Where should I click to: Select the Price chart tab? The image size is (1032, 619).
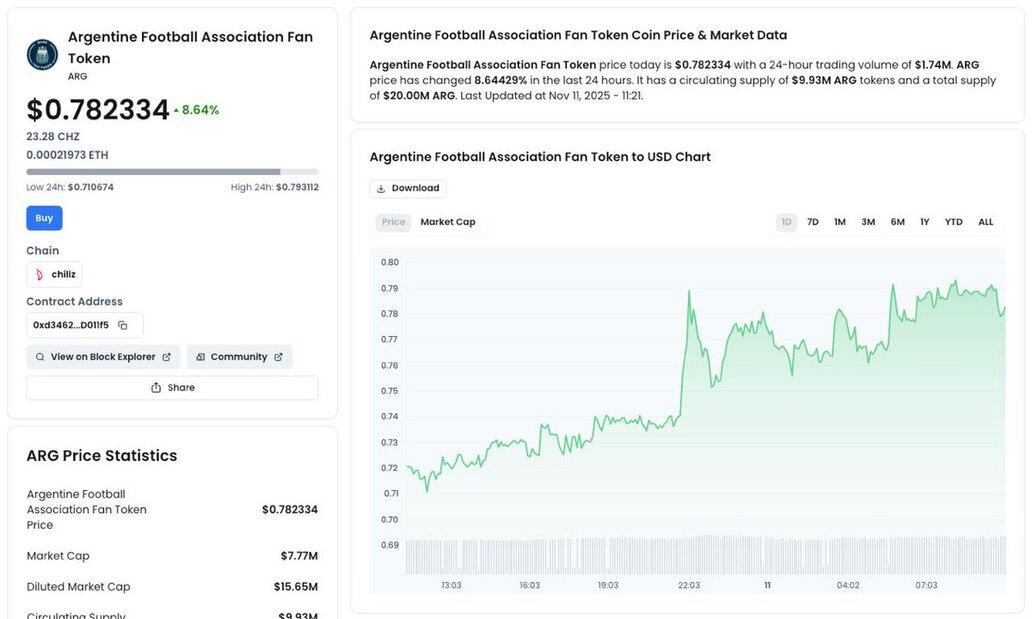pyautogui.click(x=394, y=222)
